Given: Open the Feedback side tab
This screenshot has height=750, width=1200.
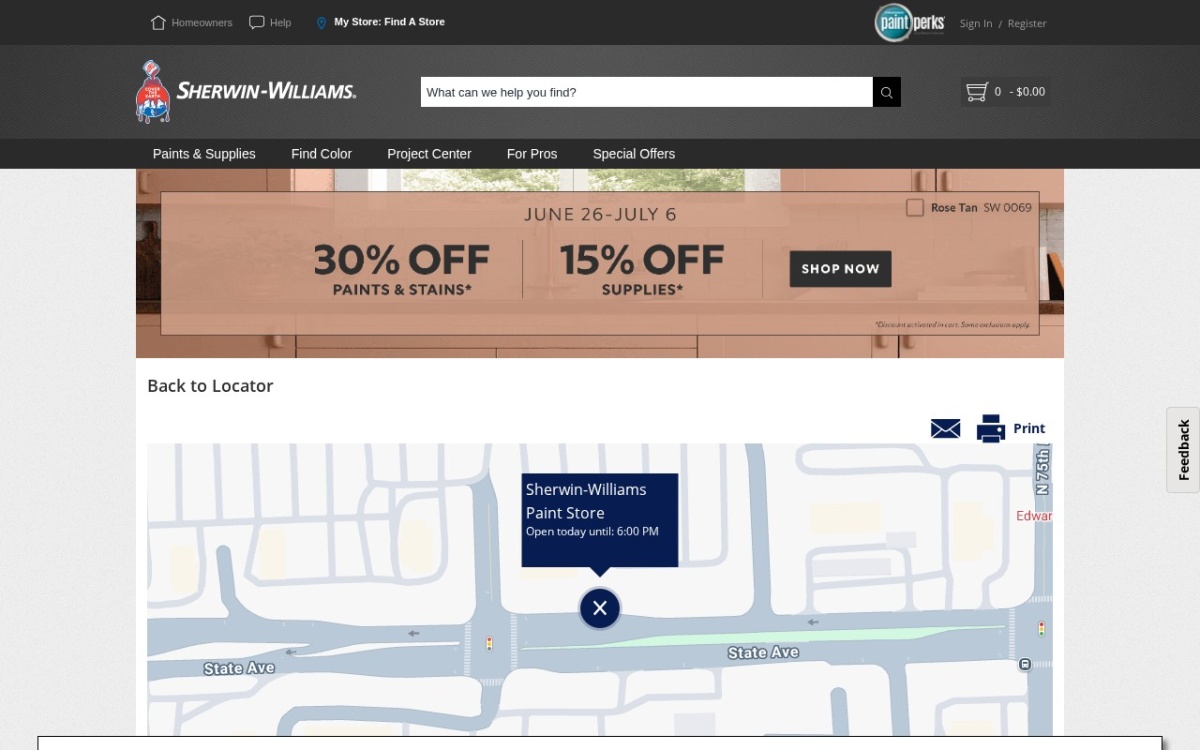Looking at the screenshot, I should (x=1183, y=450).
